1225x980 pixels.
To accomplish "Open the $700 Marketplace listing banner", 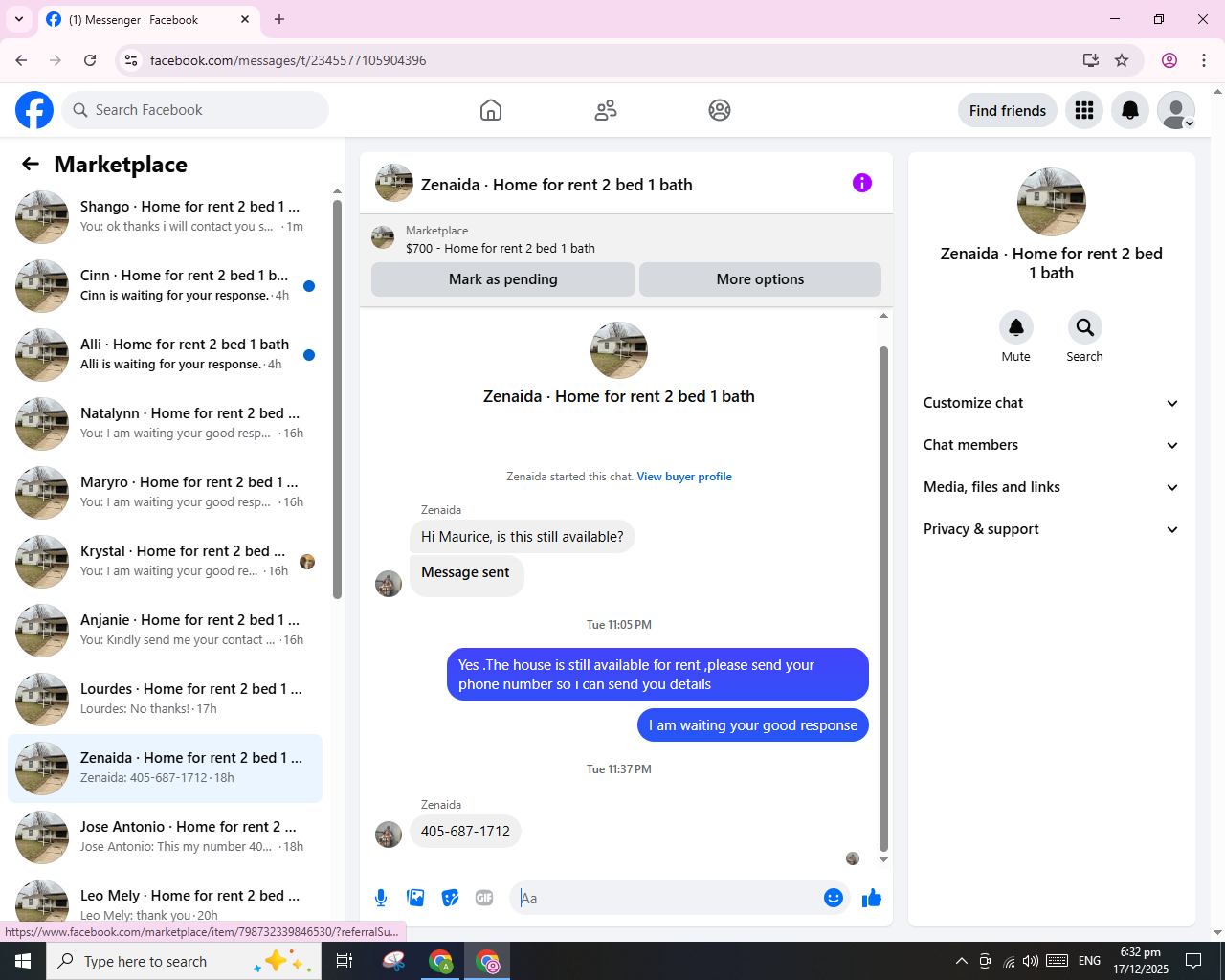I will point(626,238).
